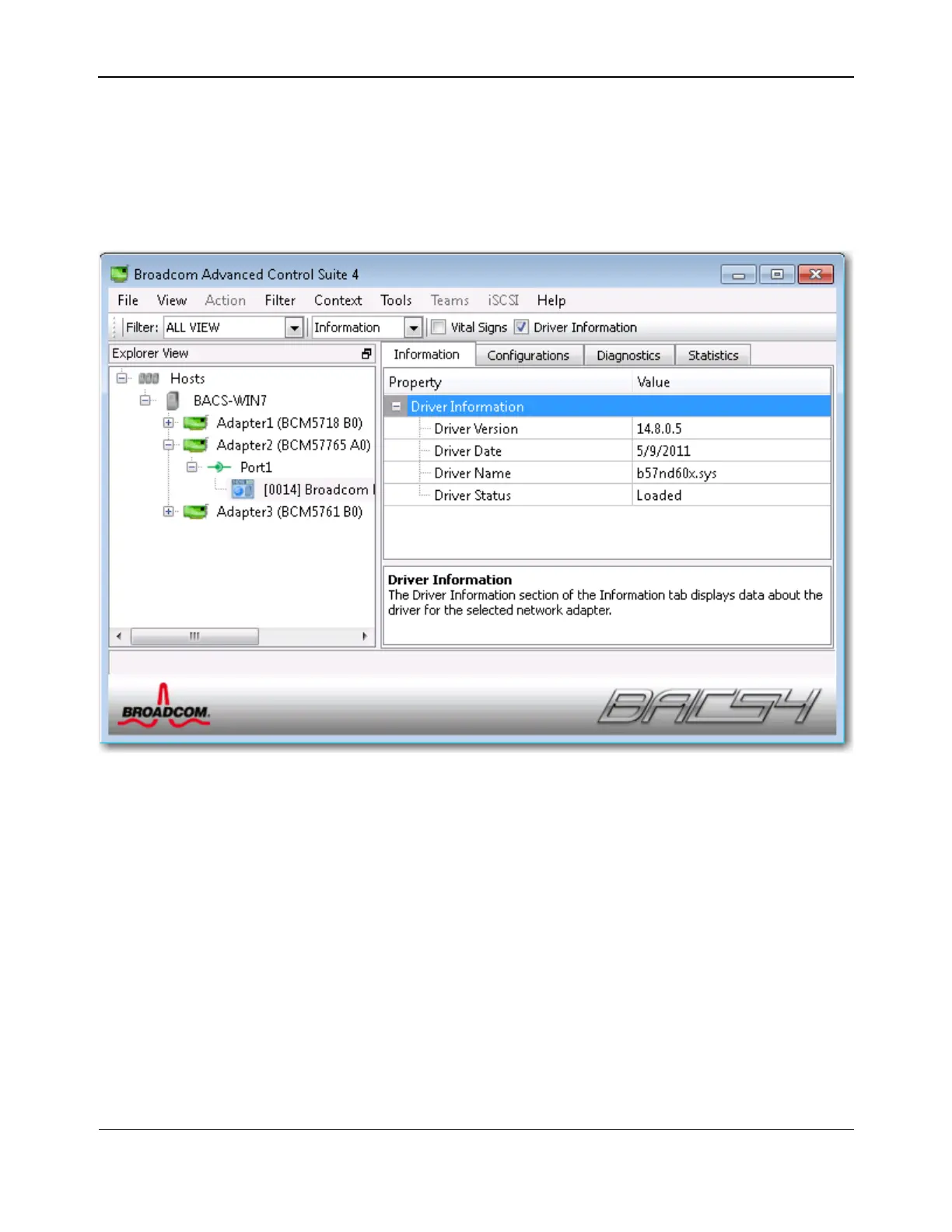Screen dimensions: 952x1232
Task: Click the Loaded status value
Action: pyautogui.click(x=659, y=495)
